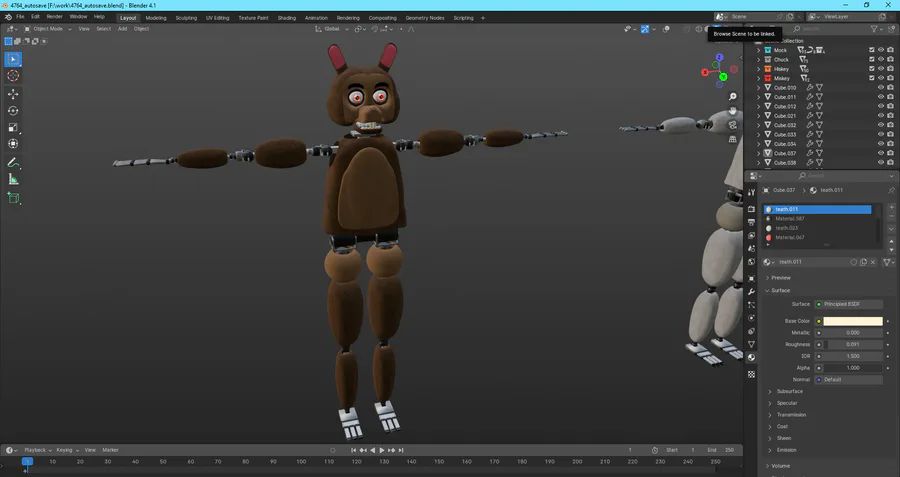This screenshot has width=900, height=477.
Task: Open the Modifiers wrench properties tab
Action: point(751,292)
